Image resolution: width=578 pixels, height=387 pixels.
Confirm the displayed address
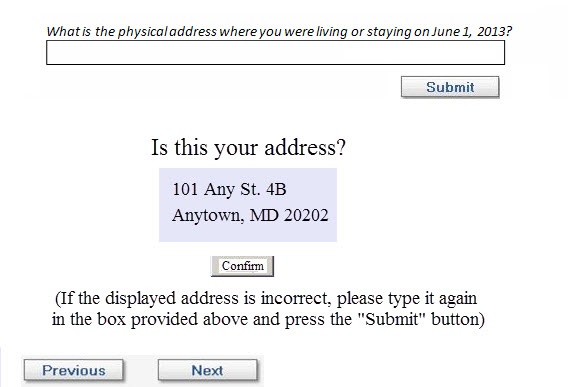tap(243, 266)
